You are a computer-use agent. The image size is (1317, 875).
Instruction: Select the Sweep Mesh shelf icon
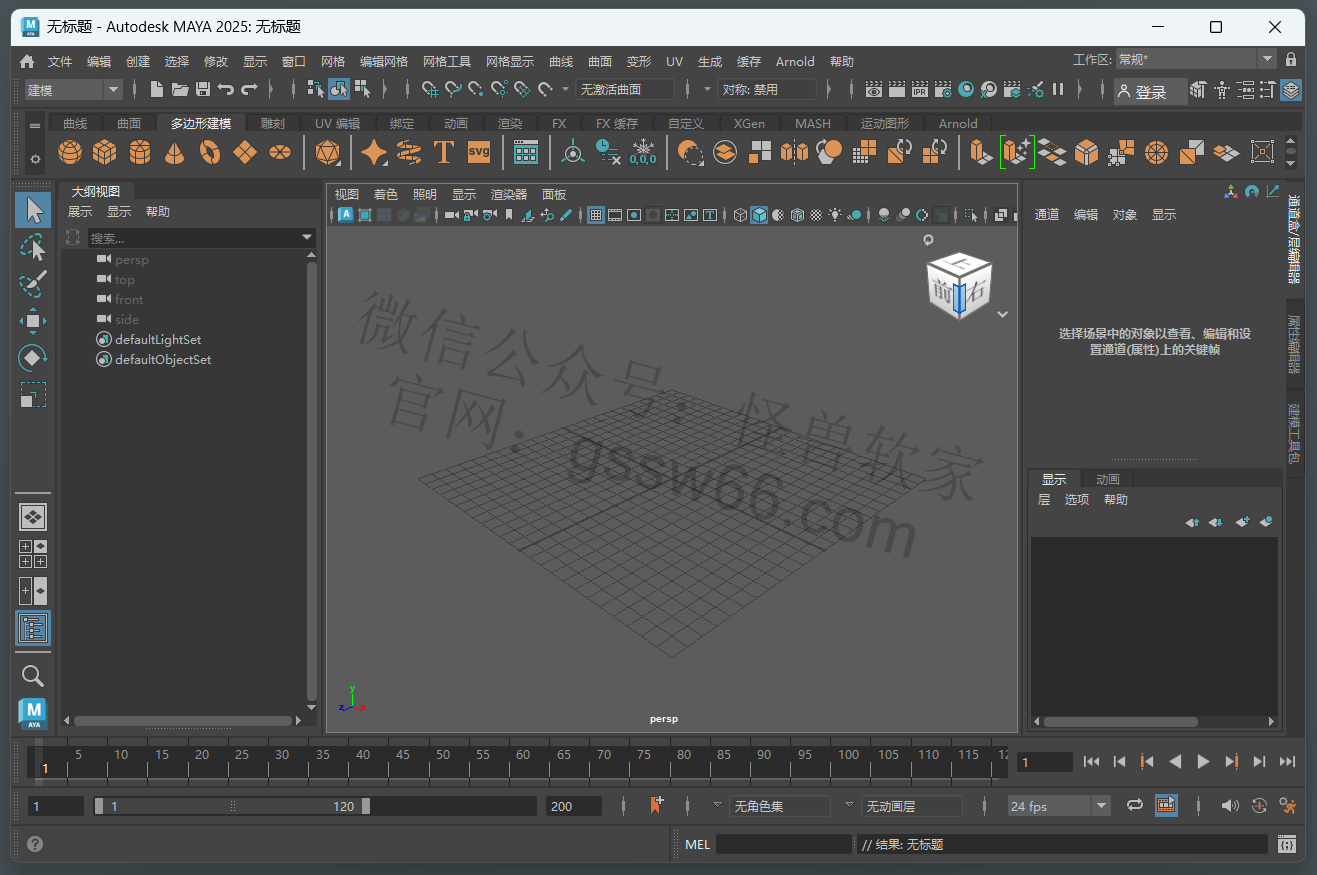pyautogui.click(x=409, y=152)
